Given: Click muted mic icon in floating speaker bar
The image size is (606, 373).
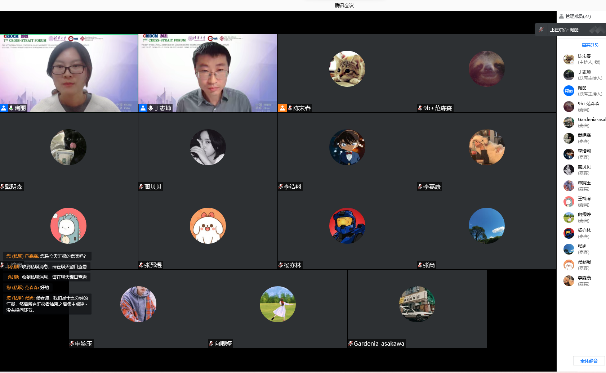Looking at the screenshot, I should coord(541,29).
